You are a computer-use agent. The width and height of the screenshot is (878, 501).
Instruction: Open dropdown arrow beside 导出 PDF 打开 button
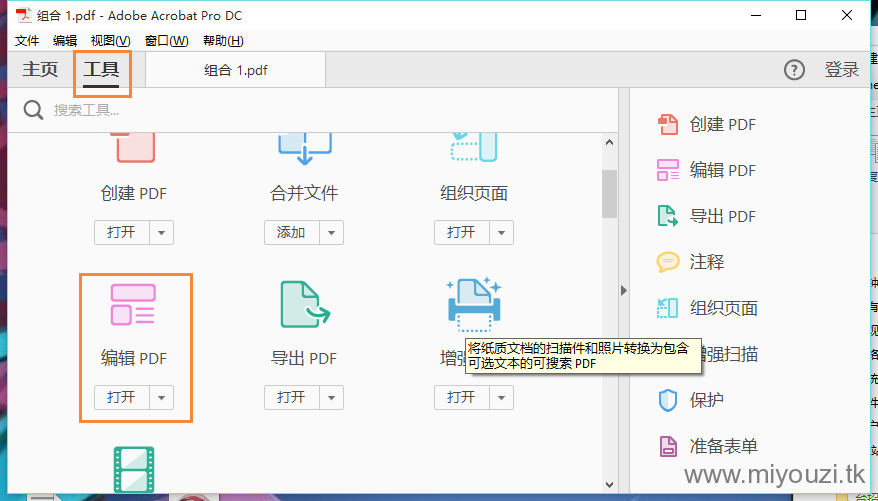[331, 397]
